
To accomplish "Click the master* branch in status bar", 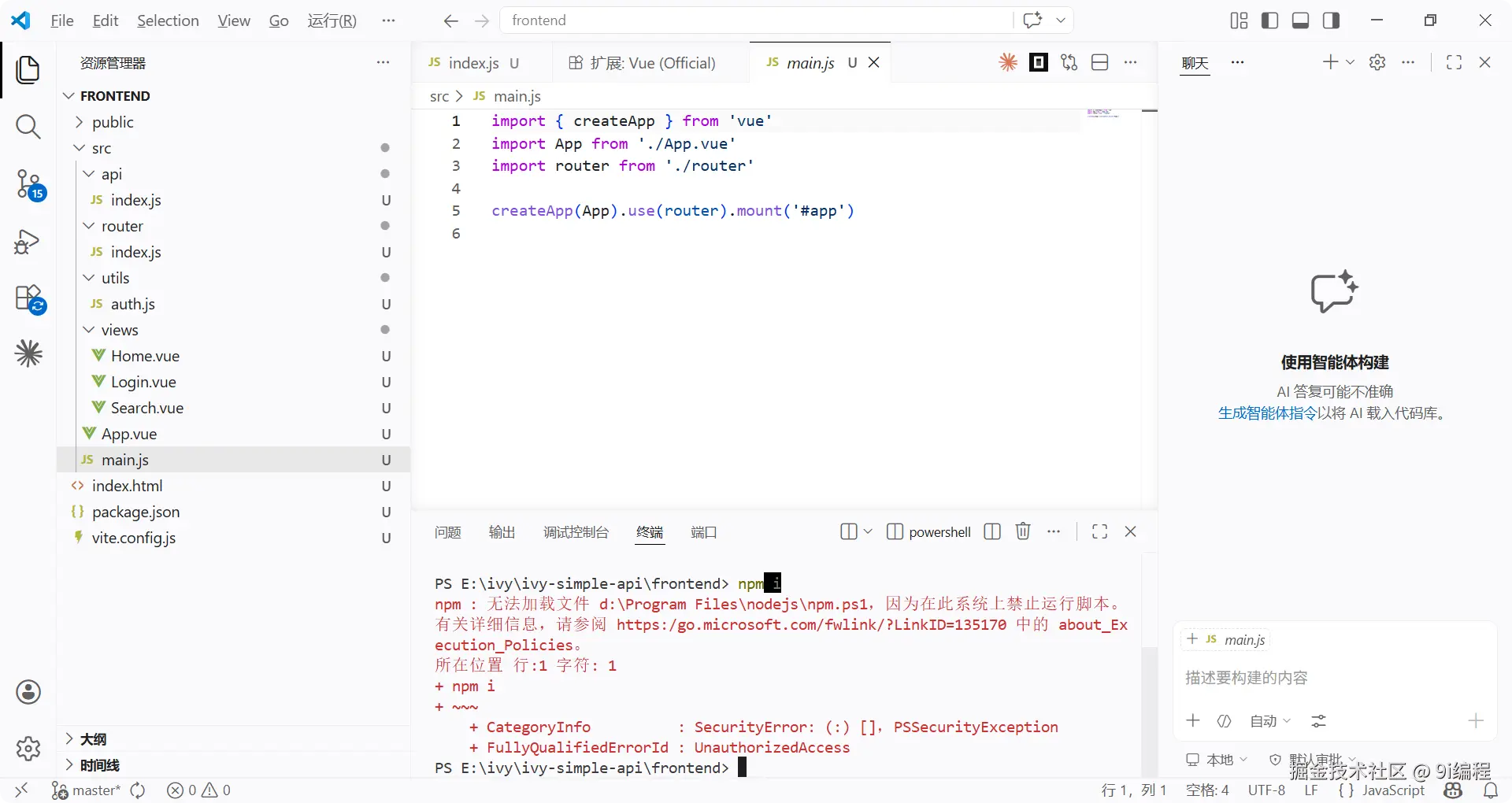I will pyautogui.click(x=86, y=790).
